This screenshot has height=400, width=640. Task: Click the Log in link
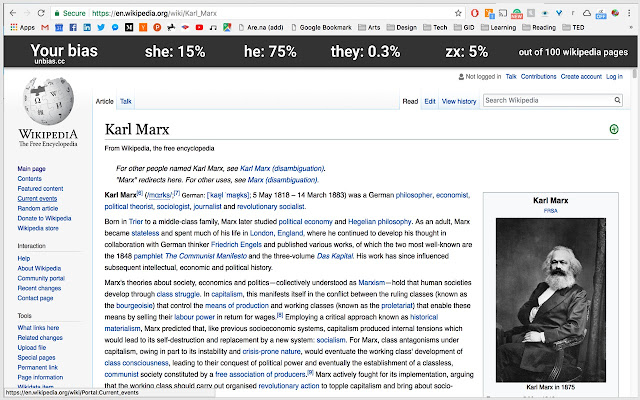(614, 76)
